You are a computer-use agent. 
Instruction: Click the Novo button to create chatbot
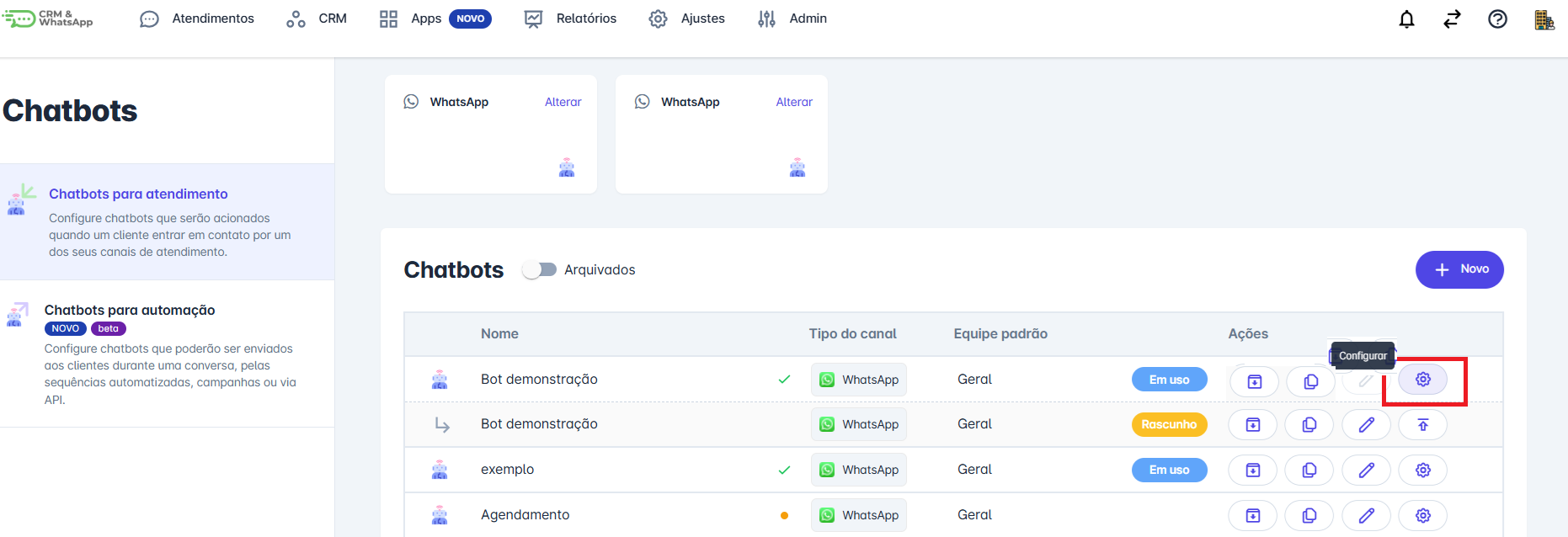pyautogui.click(x=1459, y=269)
